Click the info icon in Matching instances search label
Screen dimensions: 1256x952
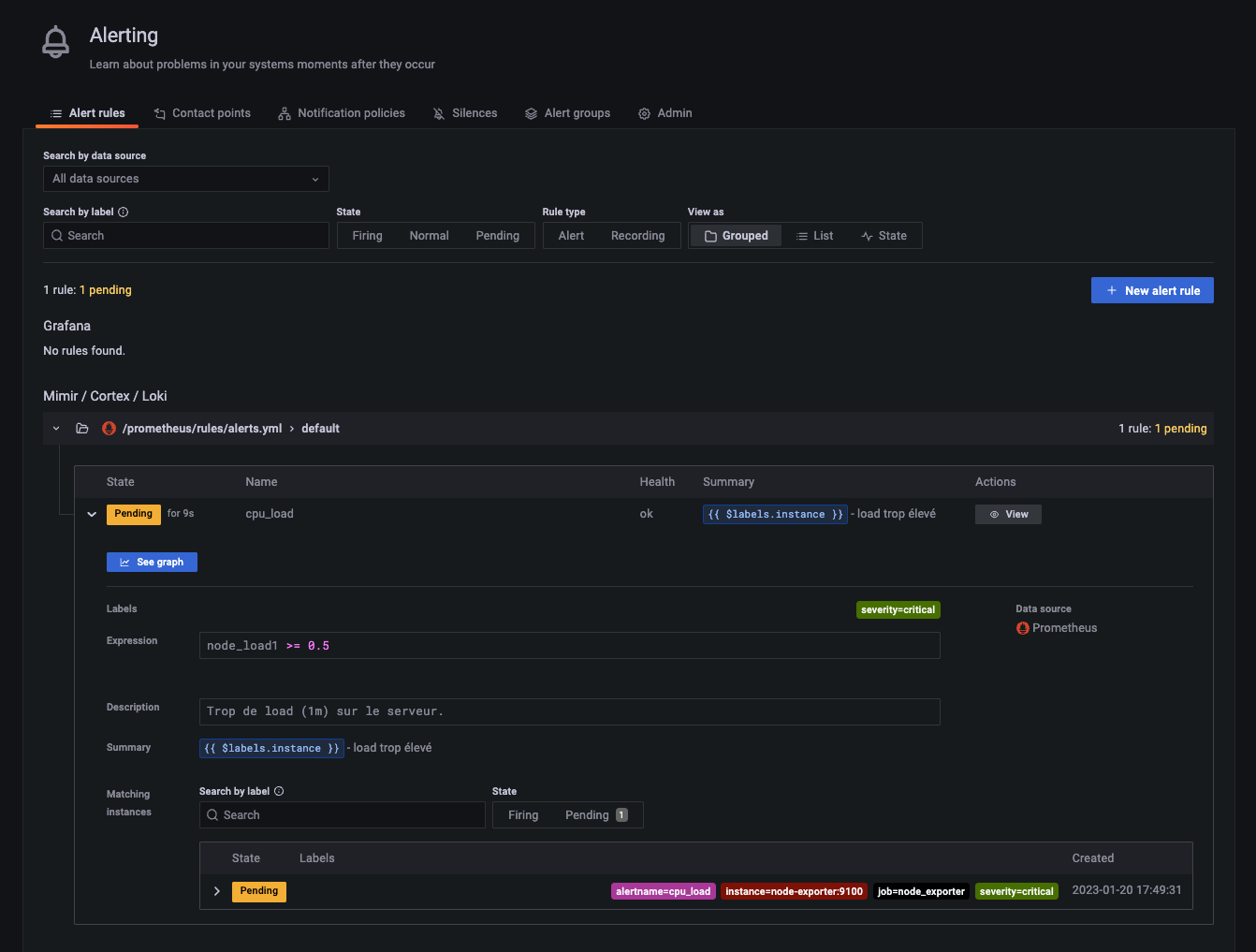279,792
